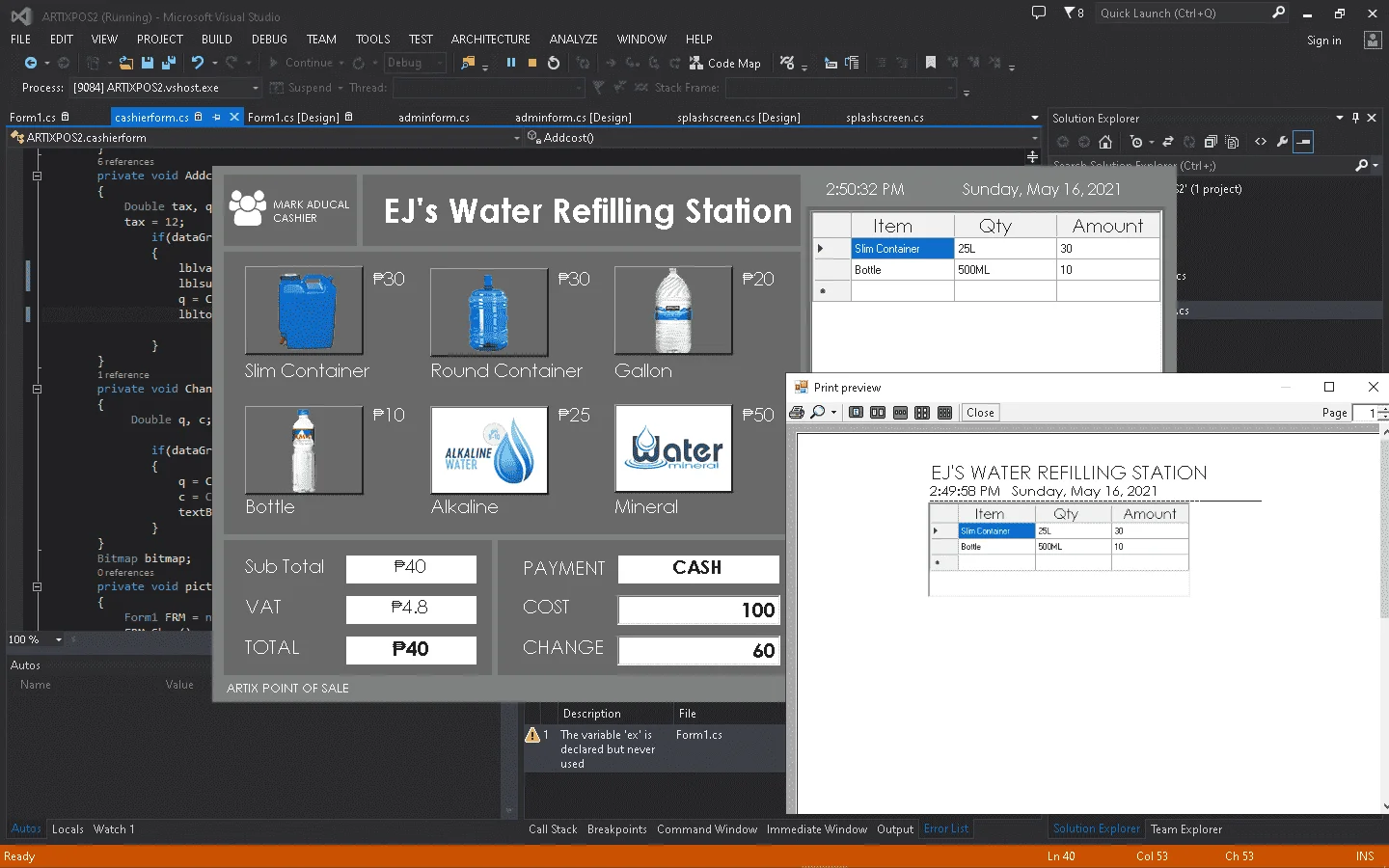
Task: Open Properties wrench icon in Solution Explorer
Action: point(1282,142)
